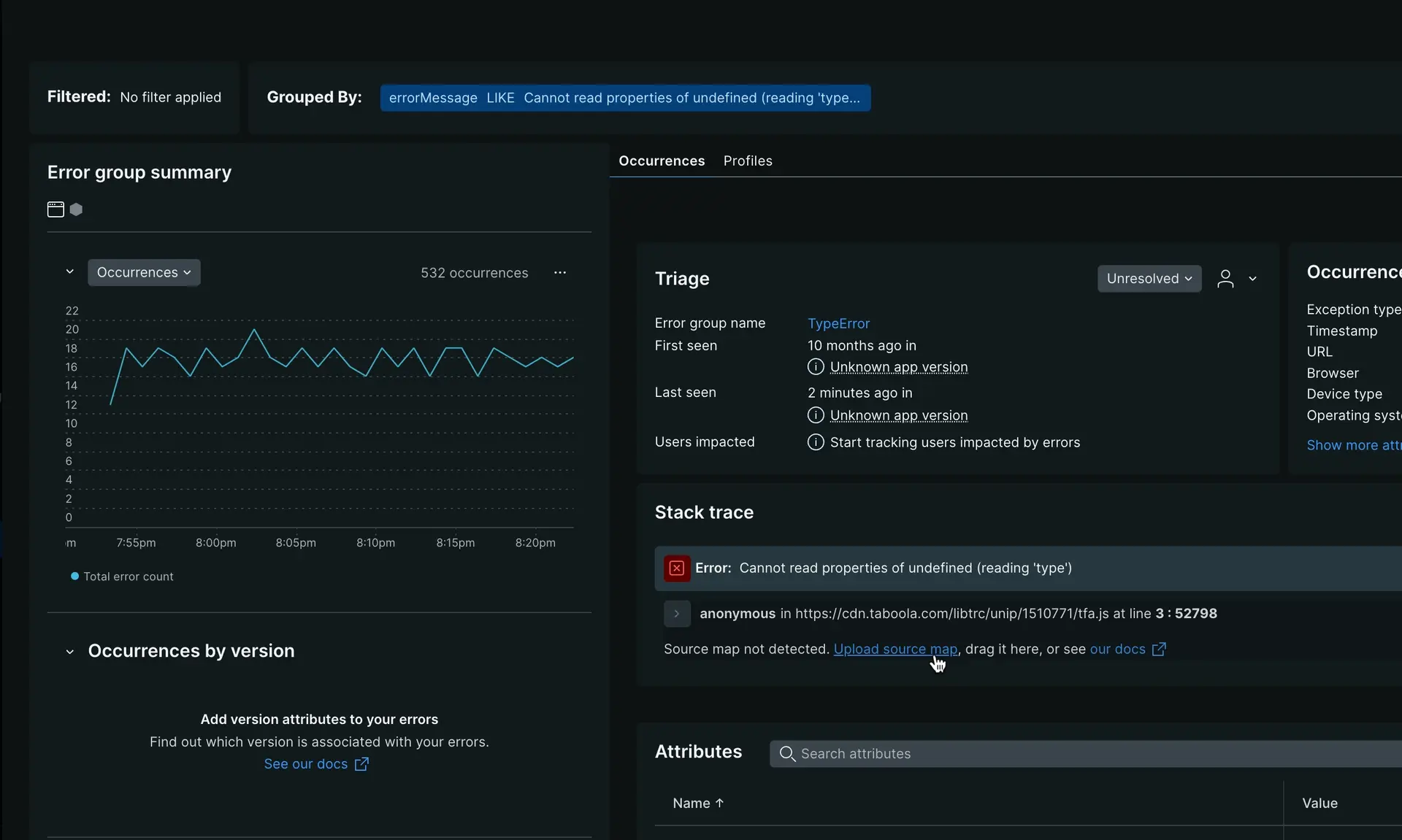Collapse the Occurrences by version section
Image resolution: width=1402 pixels, height=840 pixels.
[x=70, y=651]
